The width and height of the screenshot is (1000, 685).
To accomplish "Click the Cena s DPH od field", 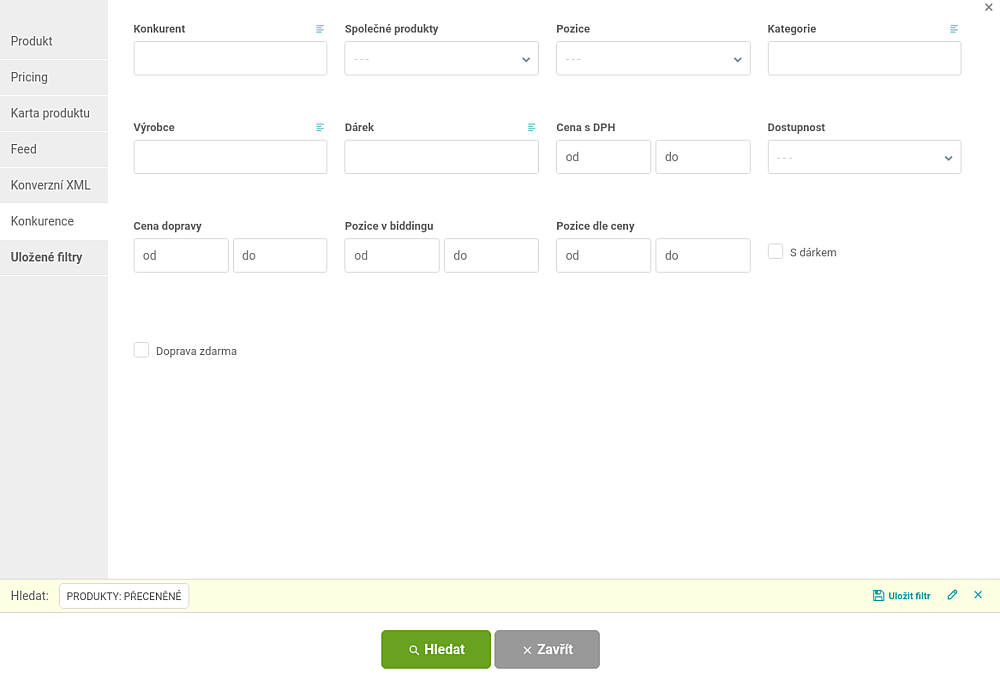I will coord(603,157).
